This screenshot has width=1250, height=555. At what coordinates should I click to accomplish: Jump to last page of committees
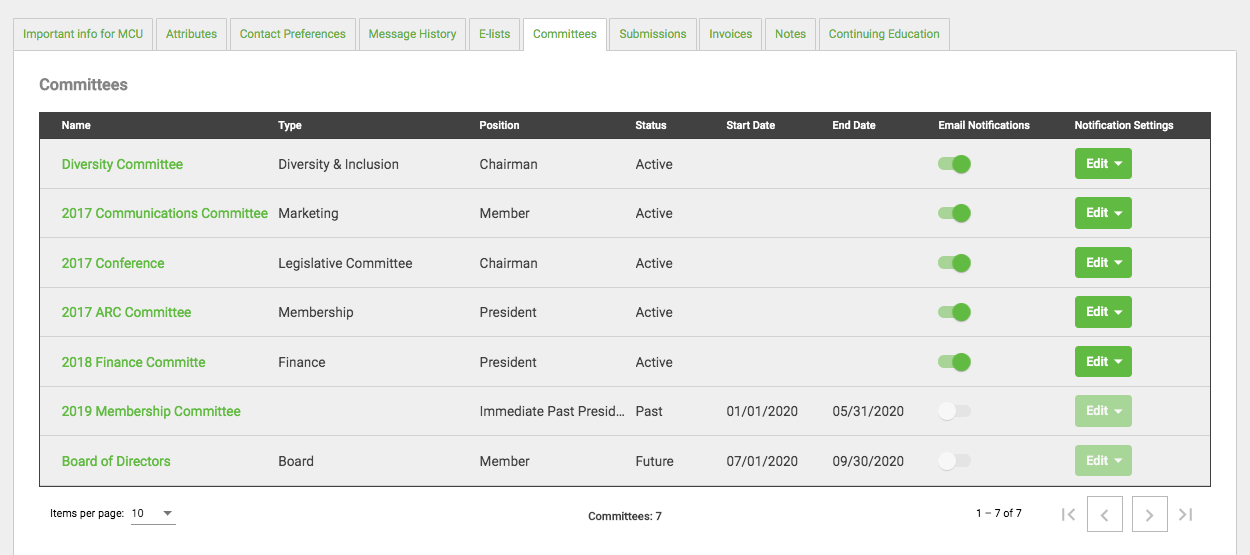pos(1186,514)
